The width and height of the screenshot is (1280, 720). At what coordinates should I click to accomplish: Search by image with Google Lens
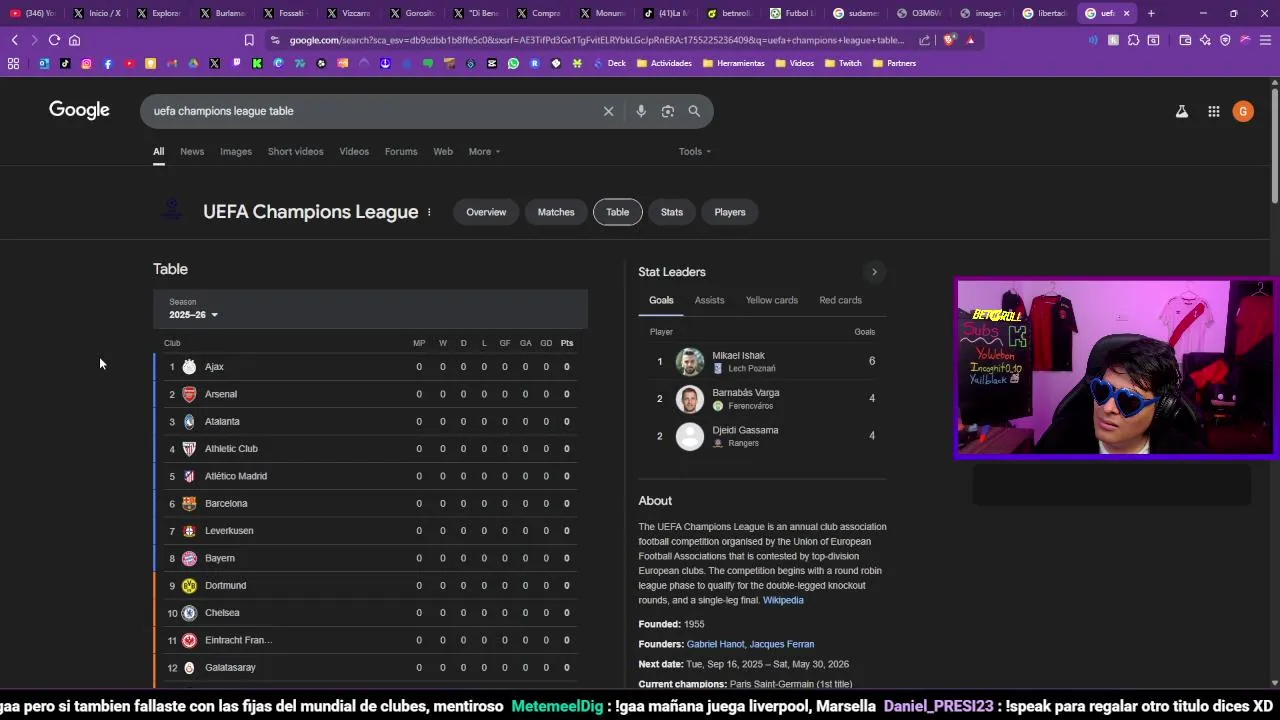pos(668,111)
